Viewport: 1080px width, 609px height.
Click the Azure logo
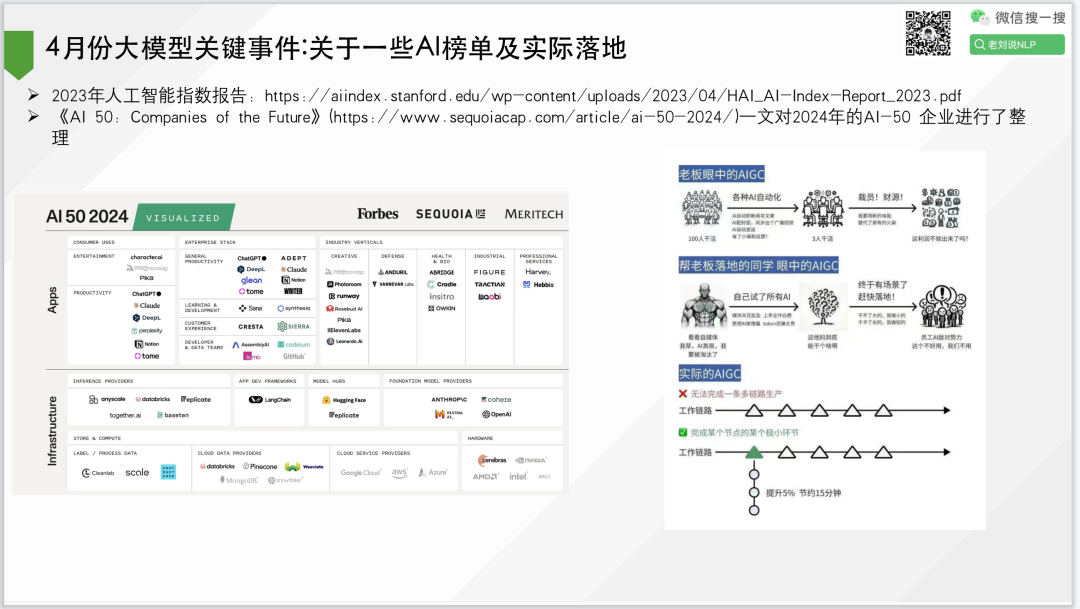click(x=433, y=473)
